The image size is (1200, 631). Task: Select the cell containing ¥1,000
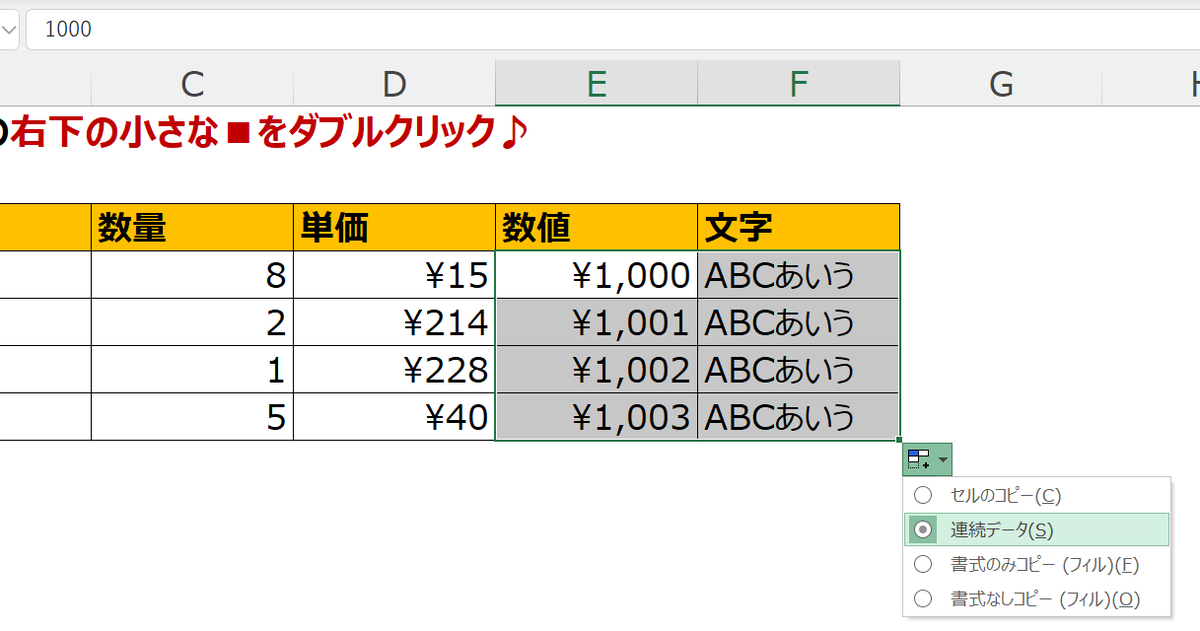click(x=596, y=275)
